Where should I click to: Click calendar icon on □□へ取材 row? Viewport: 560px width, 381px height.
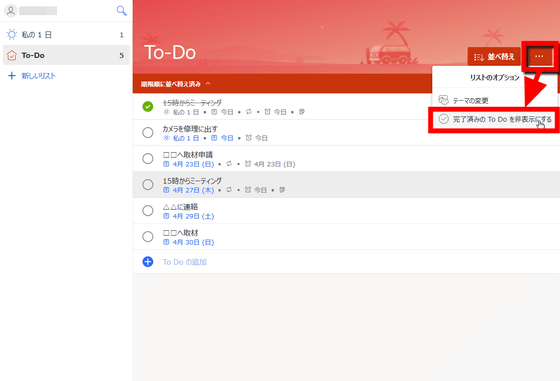click(166, 242)
